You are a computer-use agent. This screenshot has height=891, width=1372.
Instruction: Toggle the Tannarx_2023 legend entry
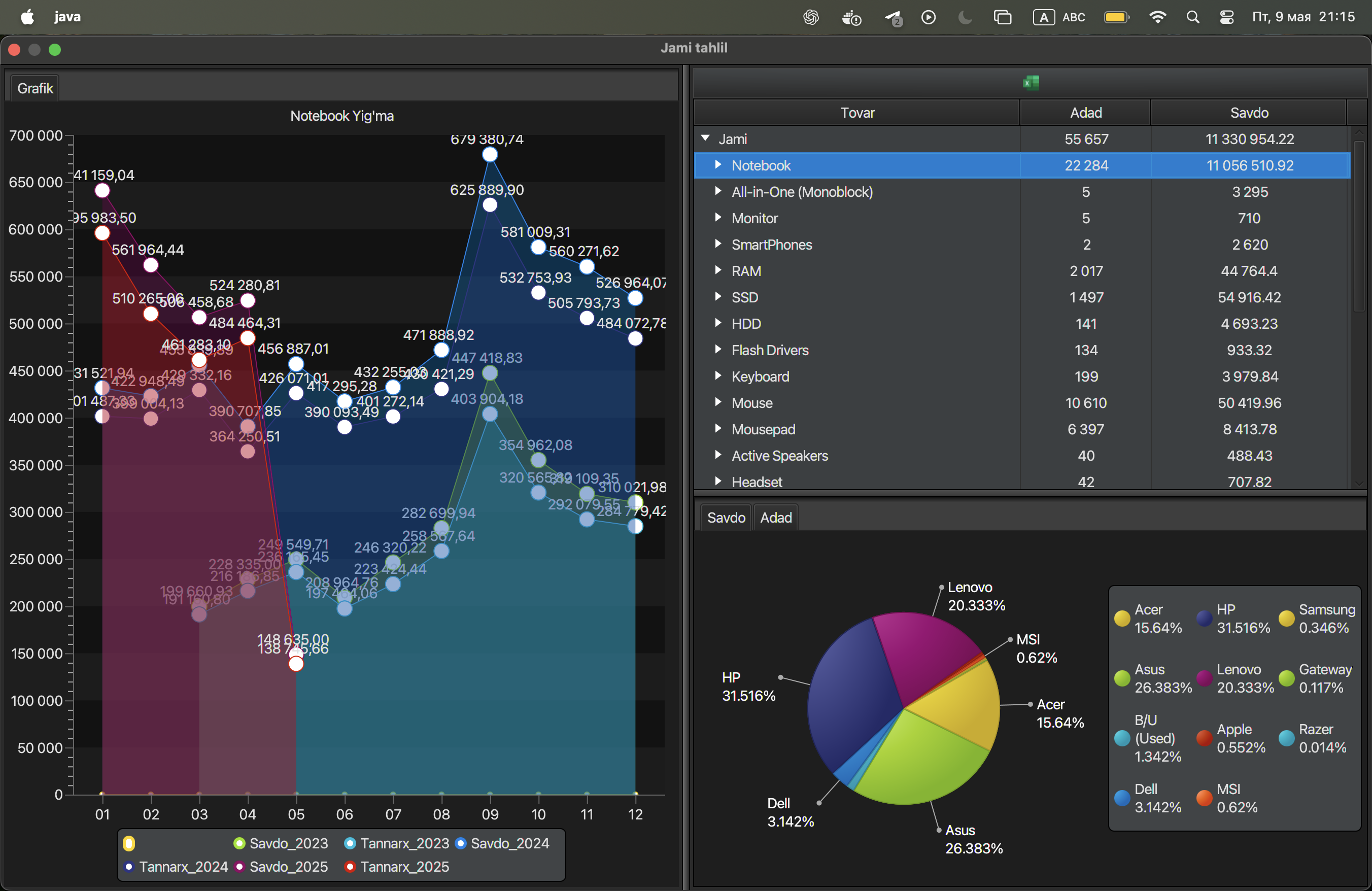[x=396, y=843]
